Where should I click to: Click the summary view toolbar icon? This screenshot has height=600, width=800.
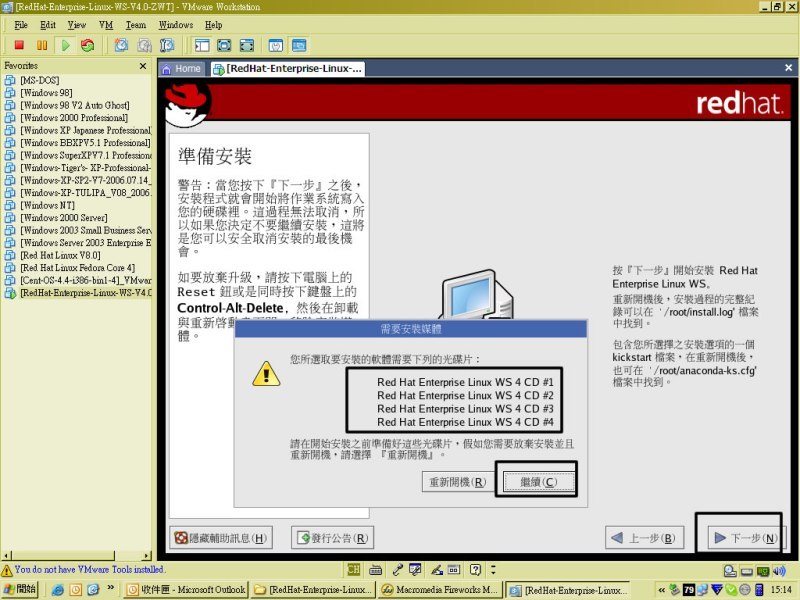(276, 45)
